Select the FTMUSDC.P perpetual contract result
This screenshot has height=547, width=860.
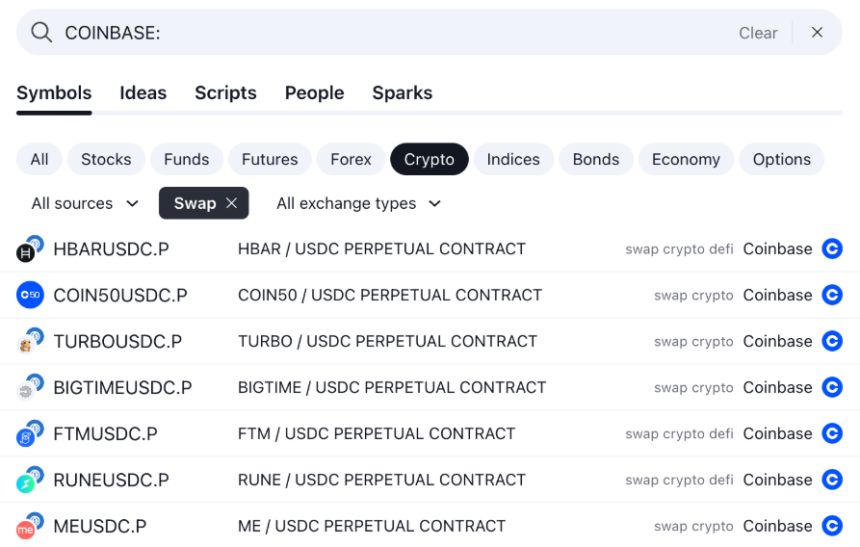click(376, 434)
